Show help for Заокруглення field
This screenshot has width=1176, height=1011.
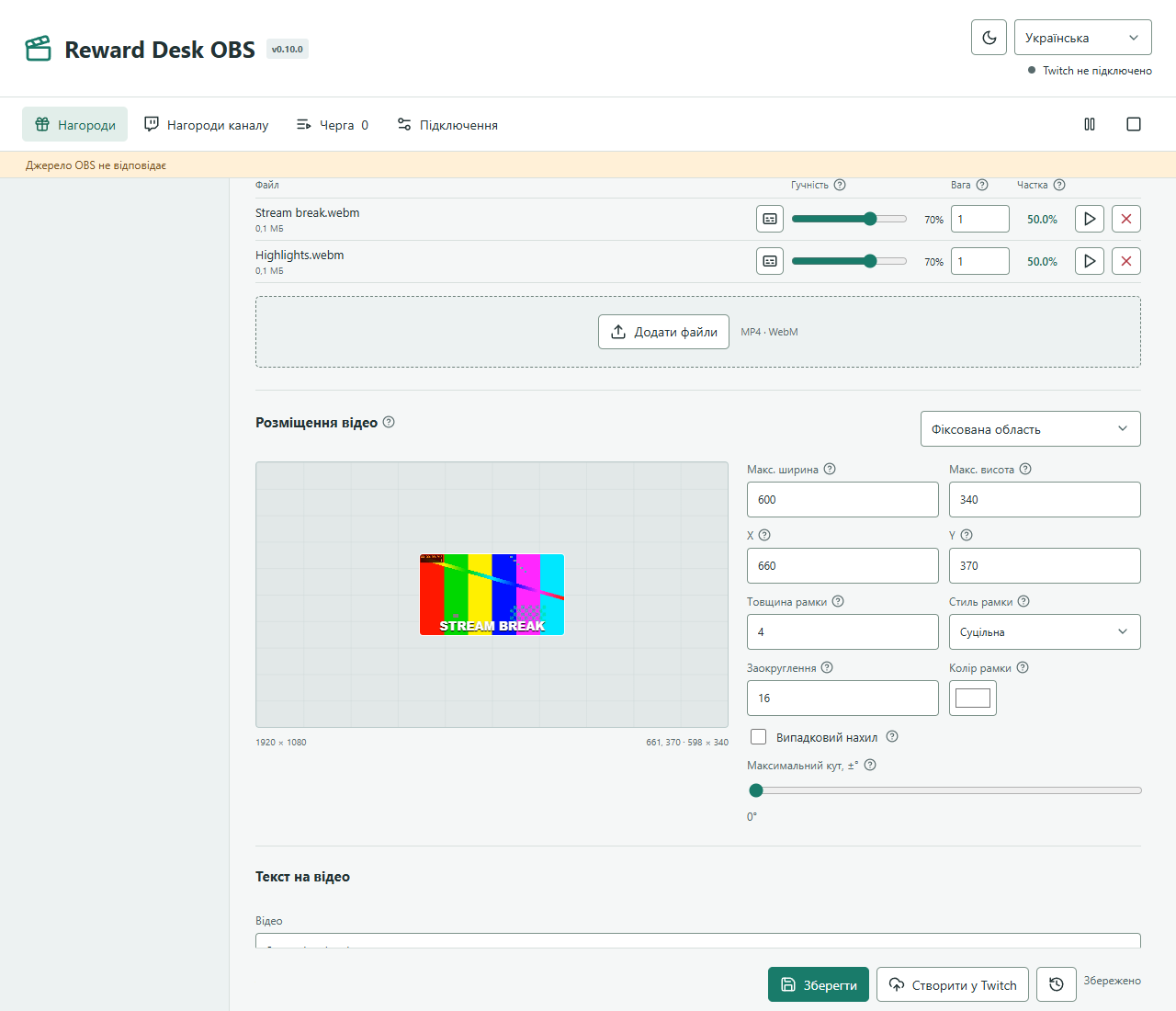click(827, 667)
